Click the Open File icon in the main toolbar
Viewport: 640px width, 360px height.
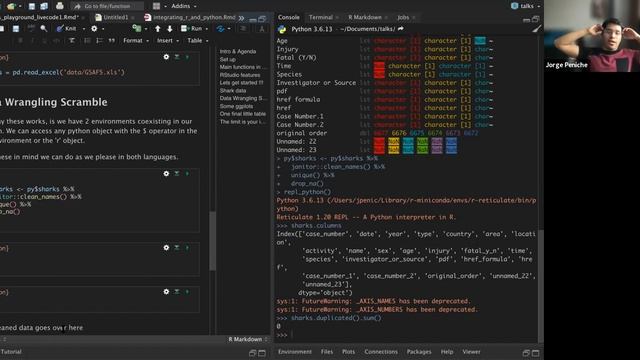pyautogui.click(x=11, y=6)
